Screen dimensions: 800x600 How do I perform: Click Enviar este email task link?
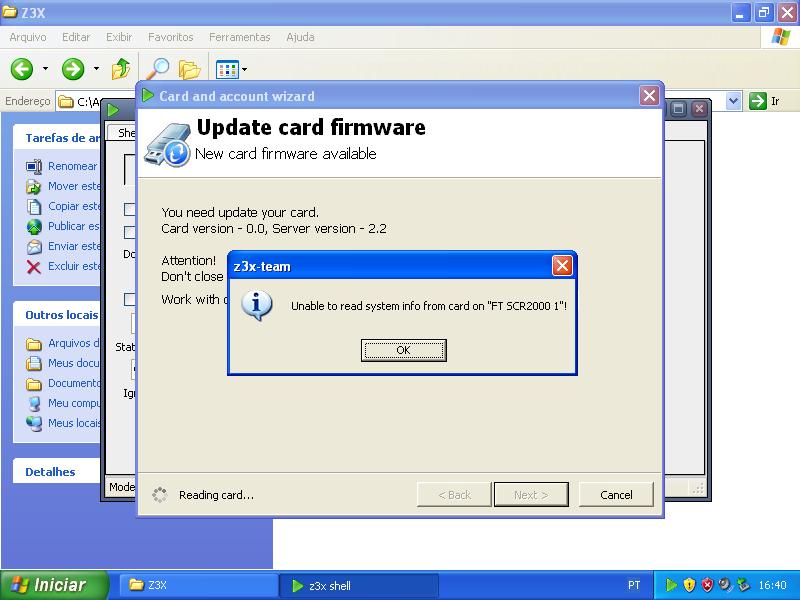tap(74, 246)
